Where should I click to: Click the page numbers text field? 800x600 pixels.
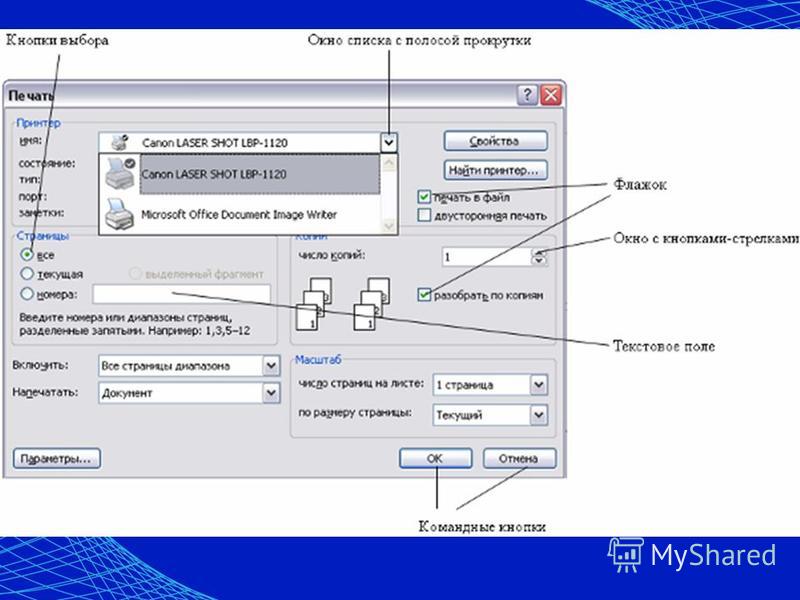(x=182, y=294)
